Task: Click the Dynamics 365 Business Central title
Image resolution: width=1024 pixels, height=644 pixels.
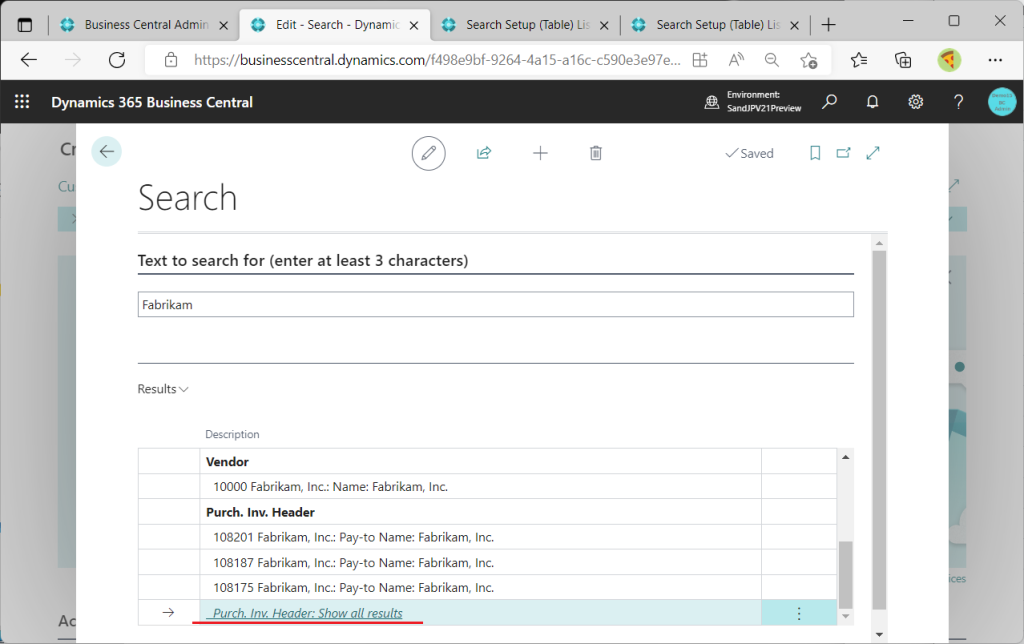Action: 152,103
